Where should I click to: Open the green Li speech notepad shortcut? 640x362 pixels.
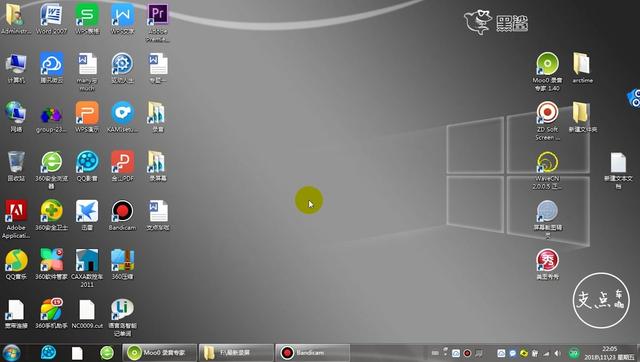[122, 317]
